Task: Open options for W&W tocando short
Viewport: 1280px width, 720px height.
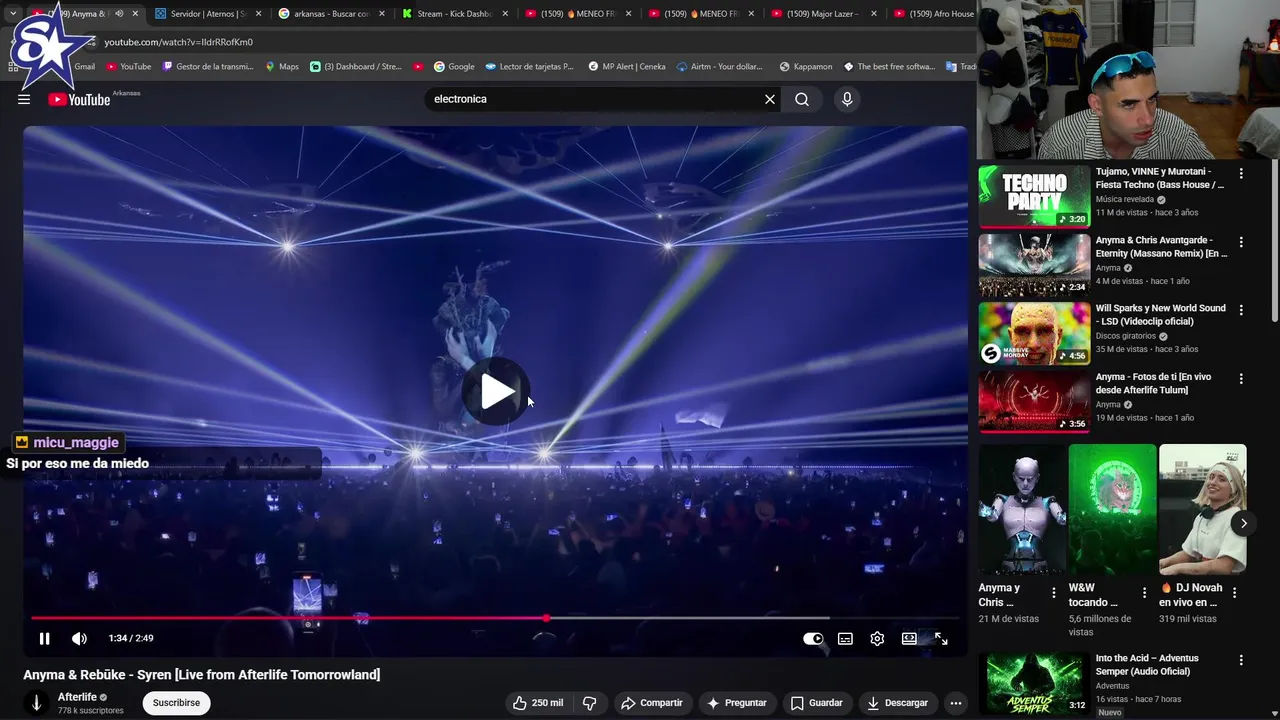Action: pyautogui.click(x=1144, y=592)
